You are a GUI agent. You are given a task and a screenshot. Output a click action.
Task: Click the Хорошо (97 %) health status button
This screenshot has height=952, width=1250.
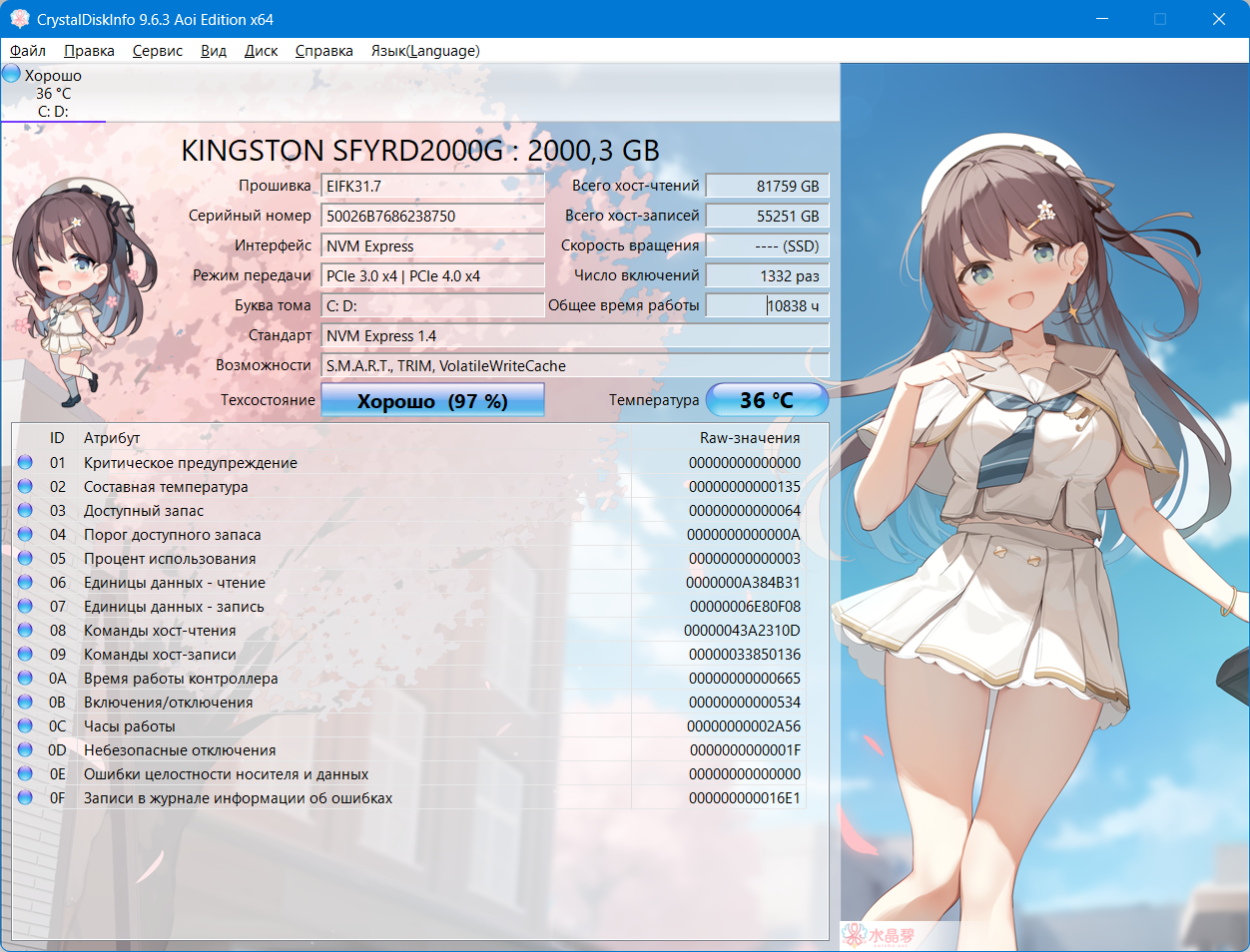[x=432, y=400]
